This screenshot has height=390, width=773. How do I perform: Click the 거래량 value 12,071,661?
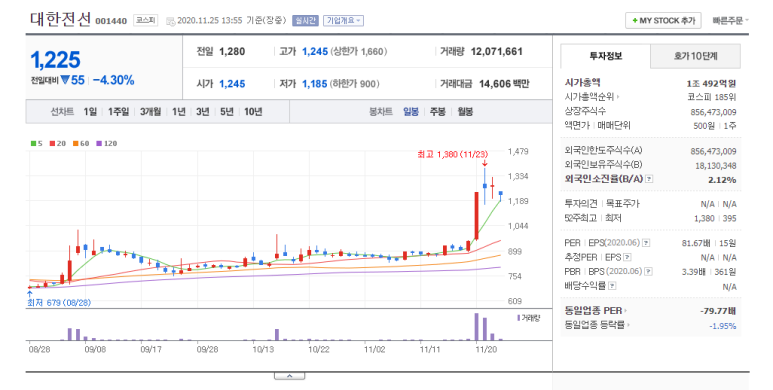[496, 51]
